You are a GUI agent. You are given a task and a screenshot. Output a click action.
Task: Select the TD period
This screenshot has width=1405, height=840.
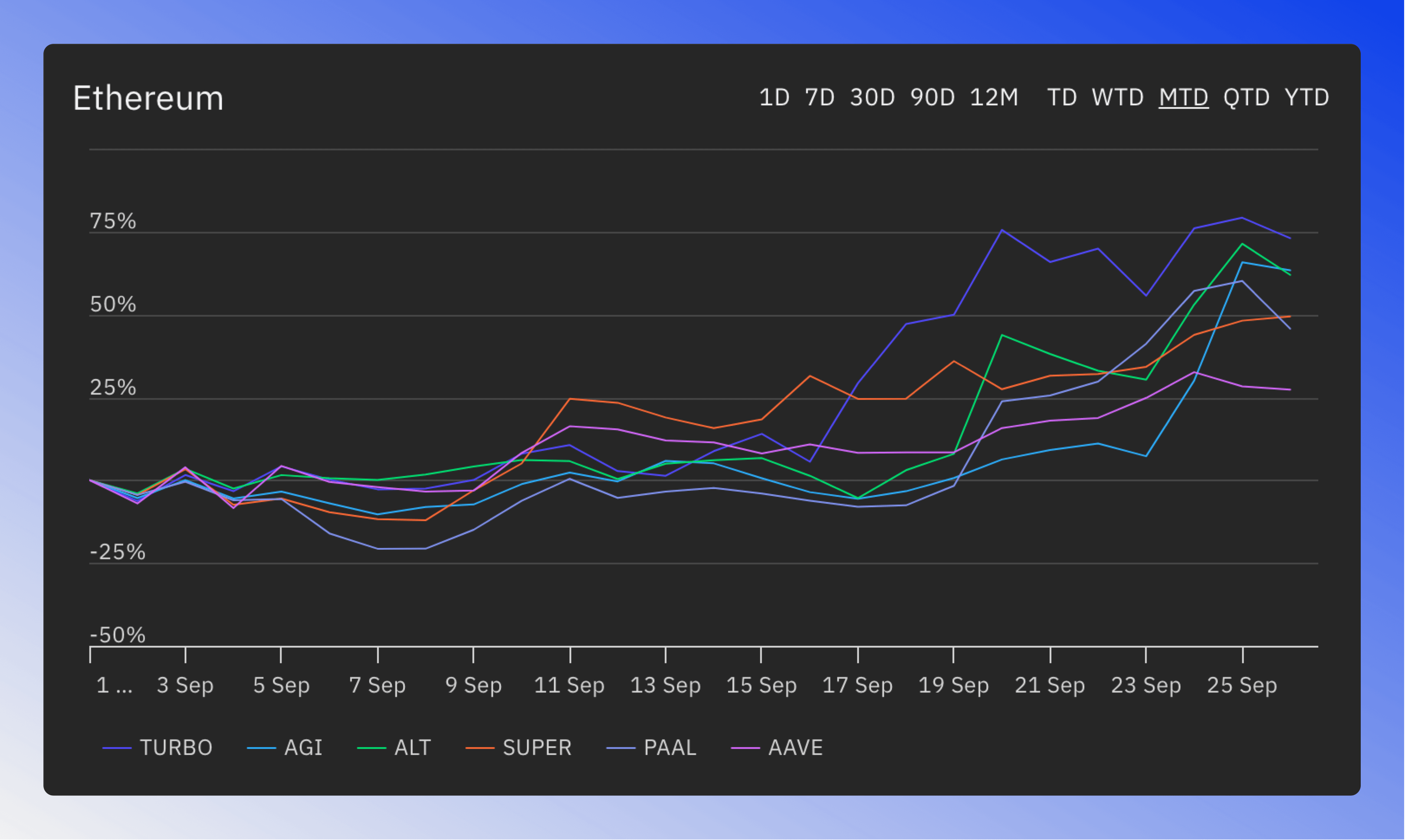click(x=1061, y=97)
